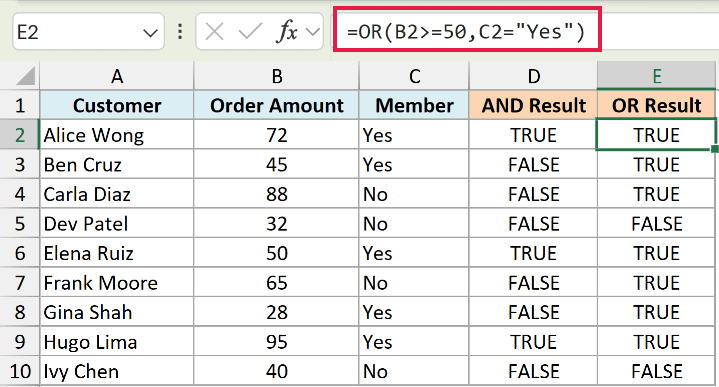Screen dimensions: 719x387
Task: Select column B header
Action: 277,76
